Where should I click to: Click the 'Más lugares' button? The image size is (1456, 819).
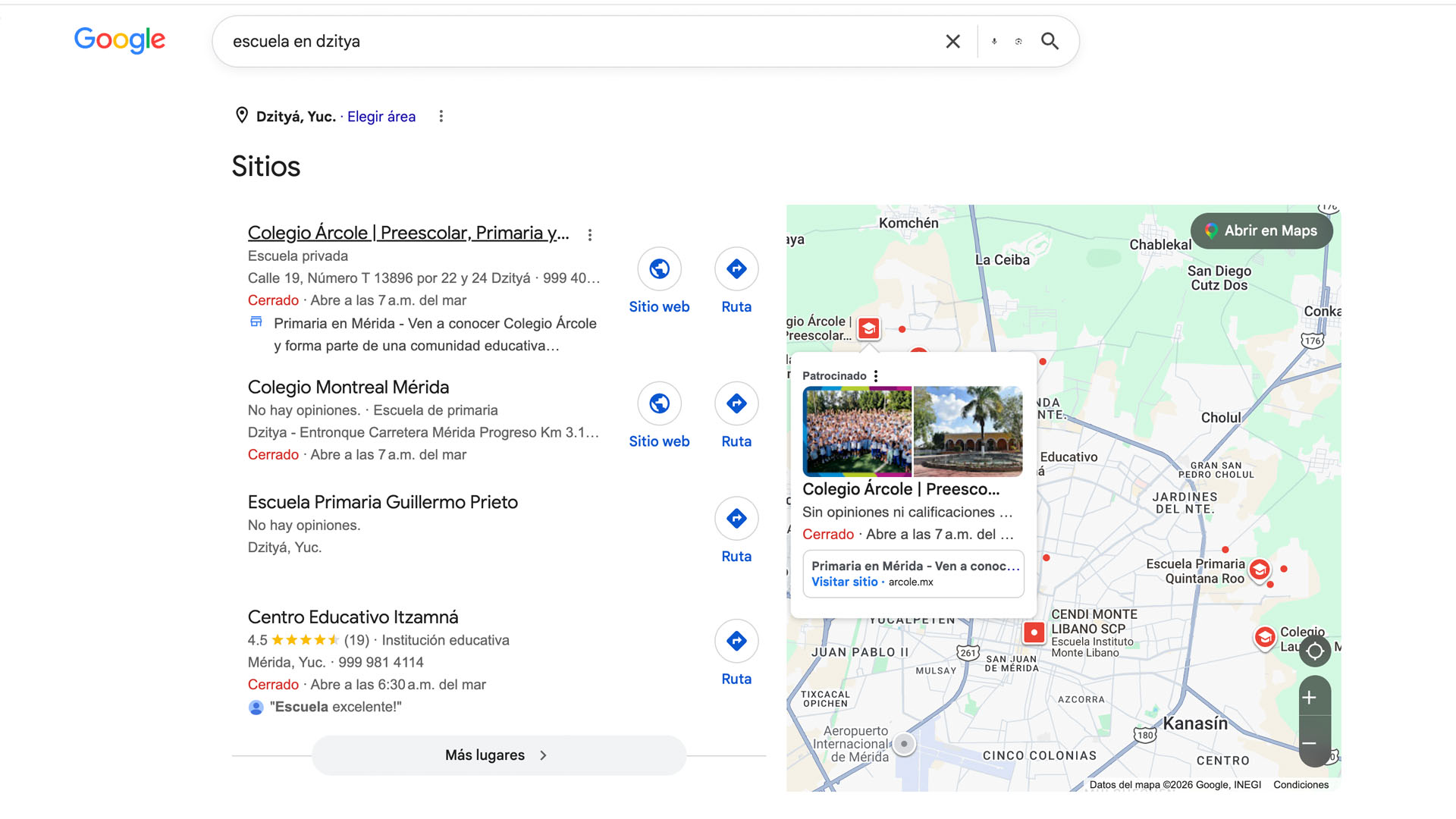[x=499, y=755]
